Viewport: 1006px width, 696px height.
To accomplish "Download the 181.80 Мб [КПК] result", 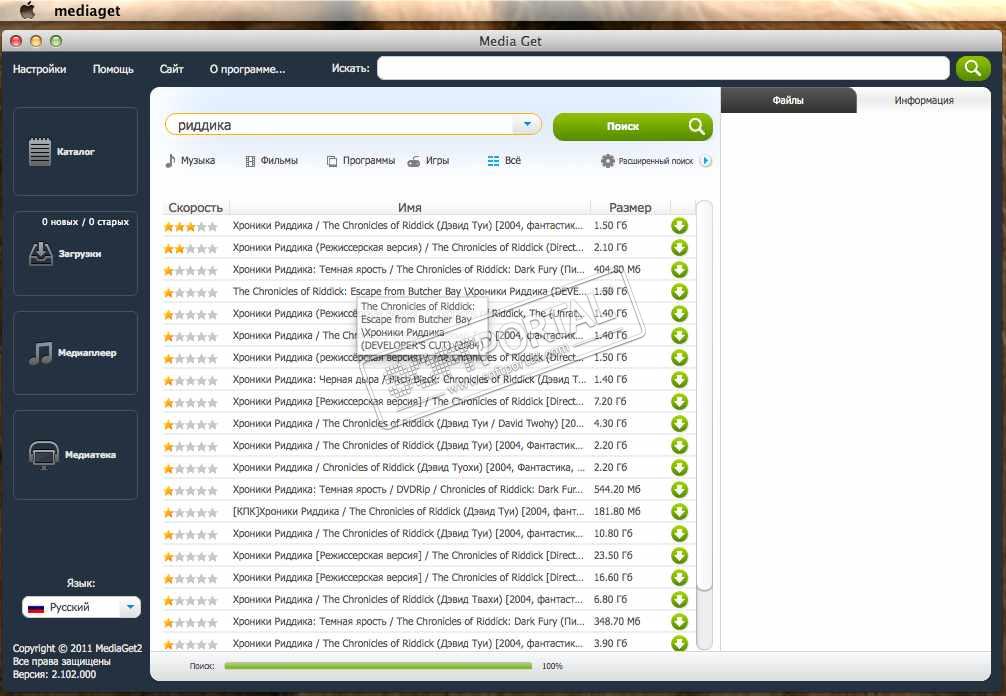I will [679, 512].
